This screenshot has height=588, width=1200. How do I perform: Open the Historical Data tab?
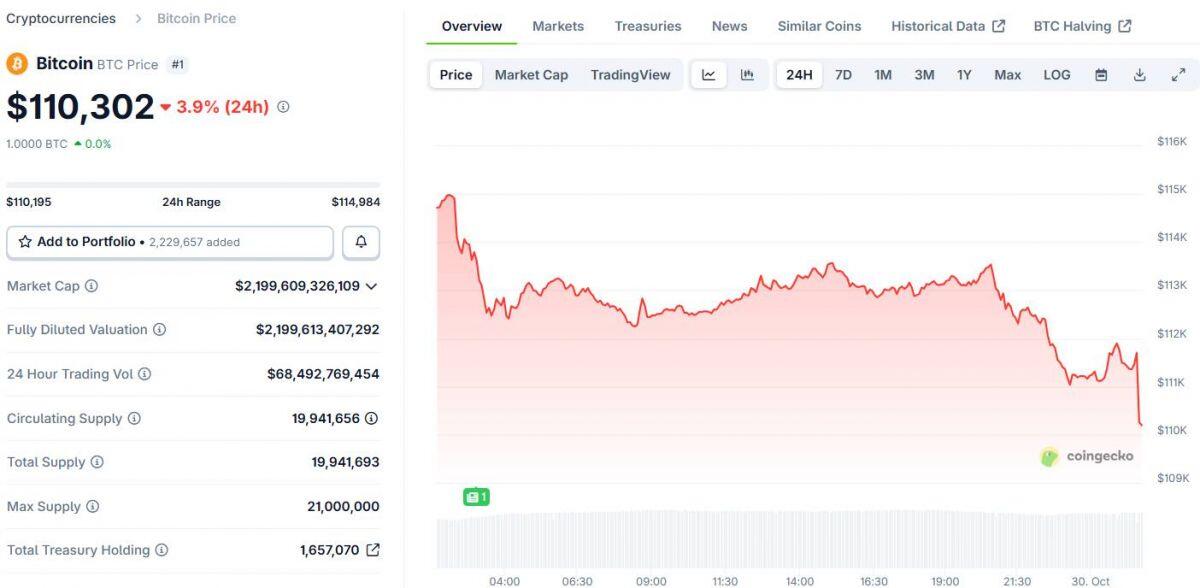940,25
